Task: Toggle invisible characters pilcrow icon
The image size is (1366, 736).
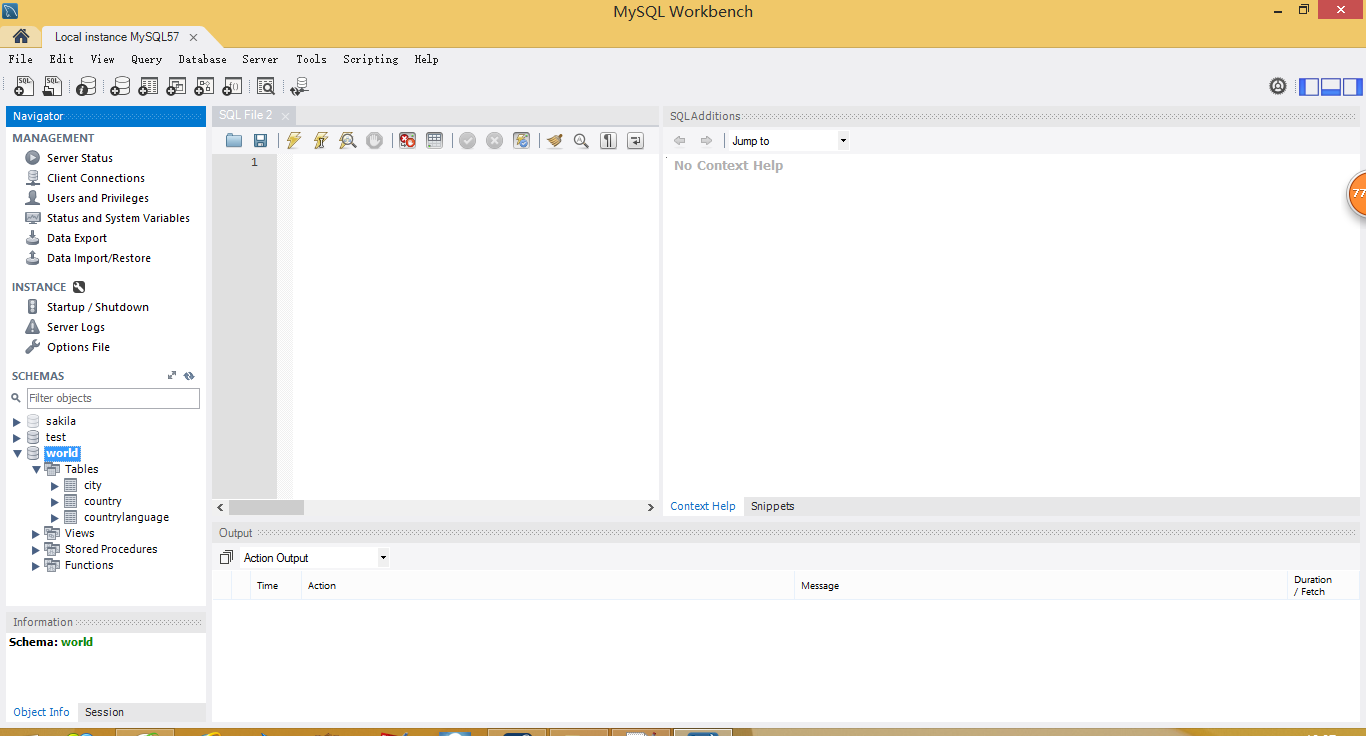Action: (x=608, y=141)
